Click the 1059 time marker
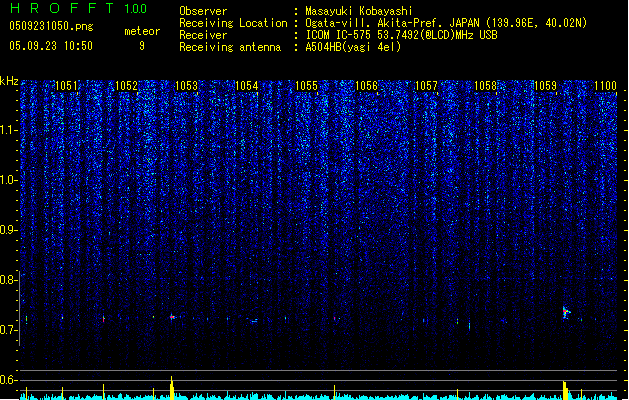The image size is (629, 400). click(546, 86)
